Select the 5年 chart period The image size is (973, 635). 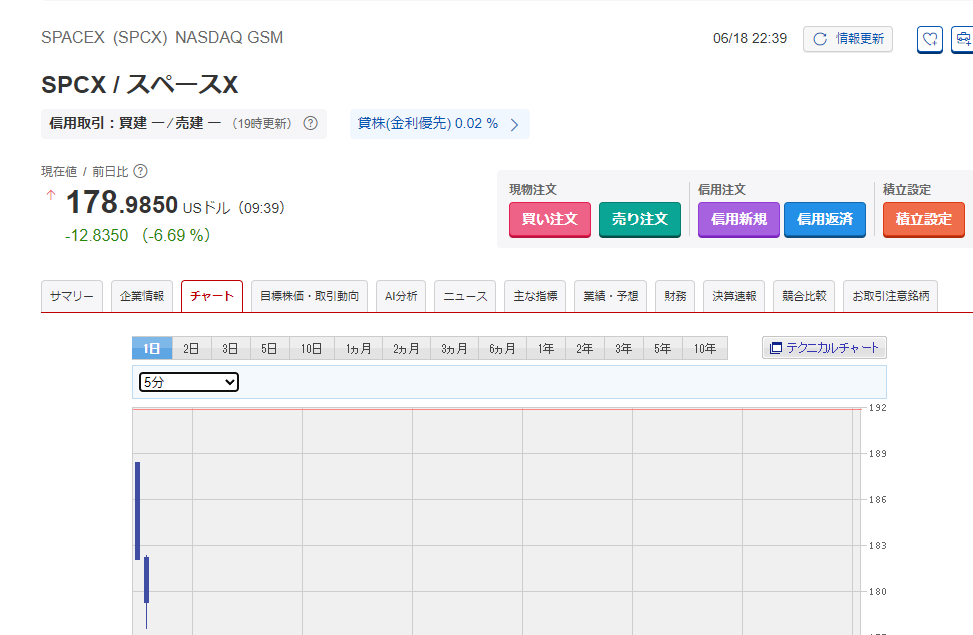coord(663,348)
